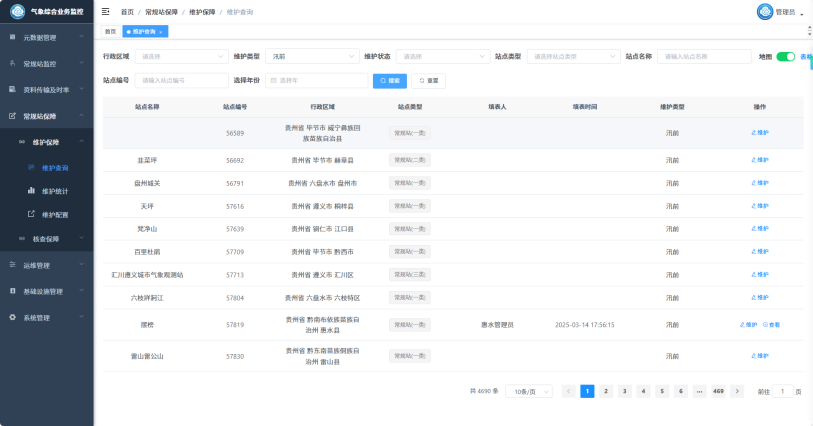Viewport: 813px width, 426px height.
Task: Open 维护统计 in the sidebar
Action: click(x=55, y=190)
